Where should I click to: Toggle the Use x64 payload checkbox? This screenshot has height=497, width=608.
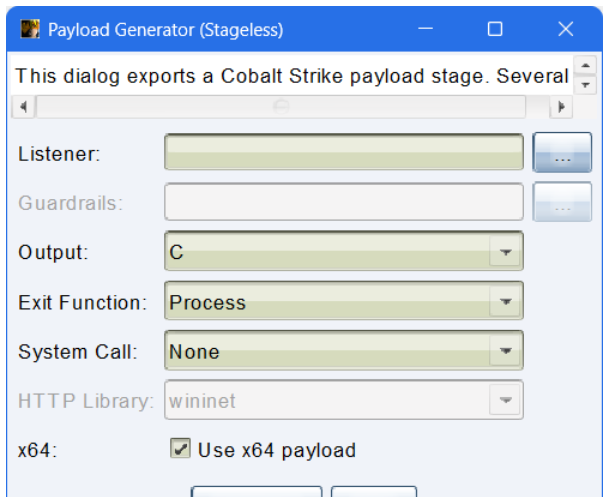click(180, 449)
